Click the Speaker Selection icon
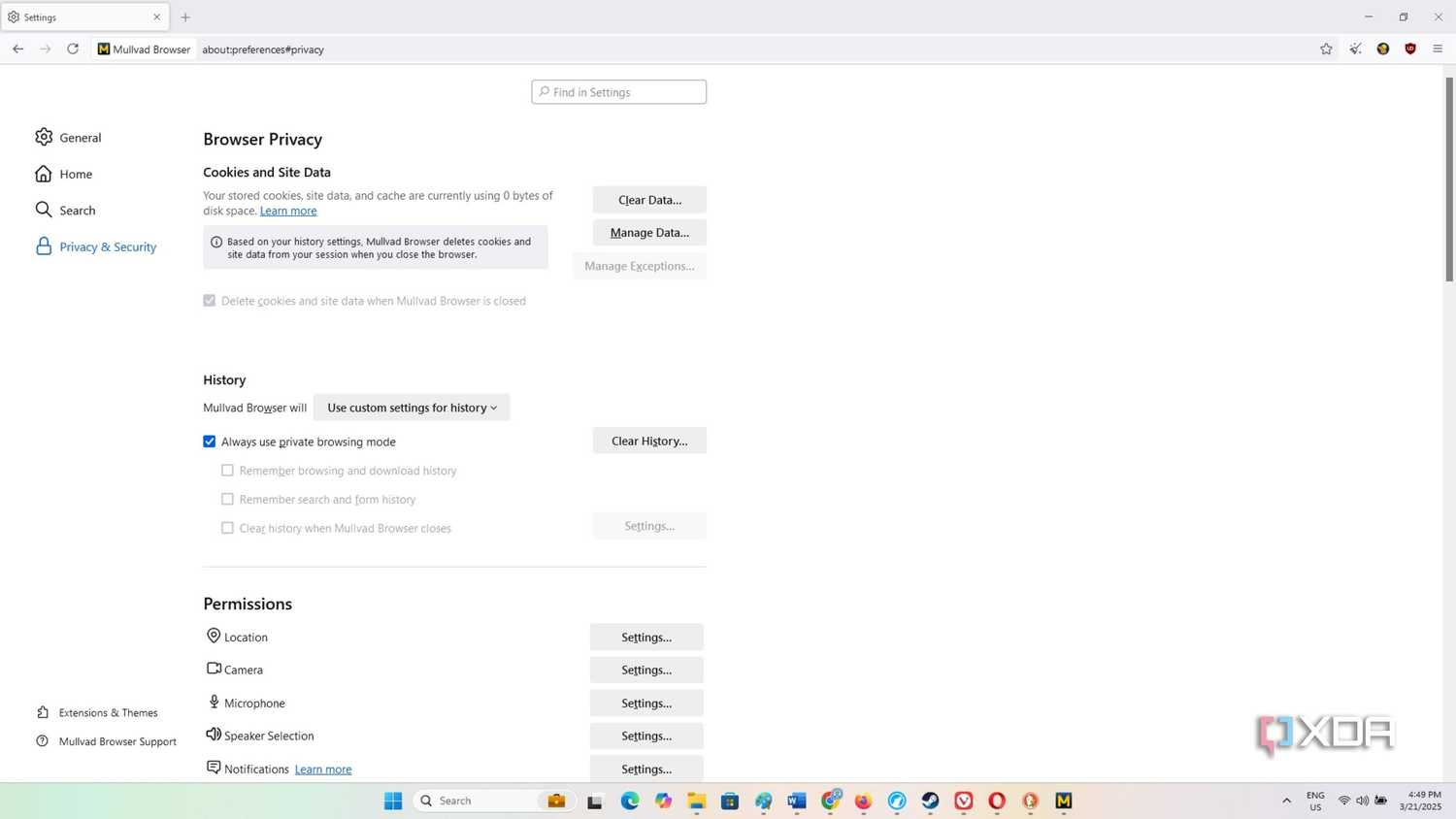 tap(214, 735)
